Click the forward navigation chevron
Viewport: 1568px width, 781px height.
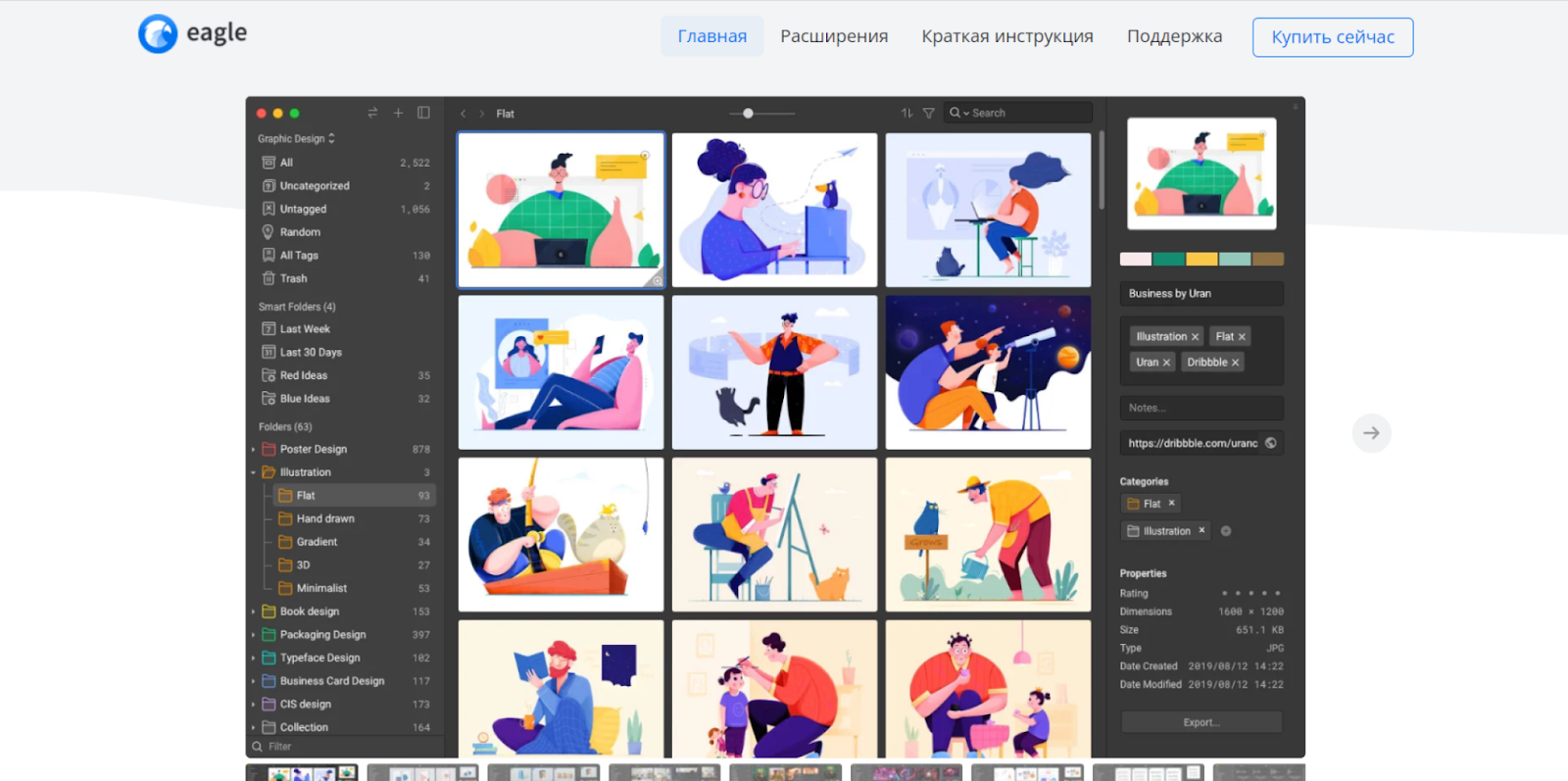coord(482,114)
